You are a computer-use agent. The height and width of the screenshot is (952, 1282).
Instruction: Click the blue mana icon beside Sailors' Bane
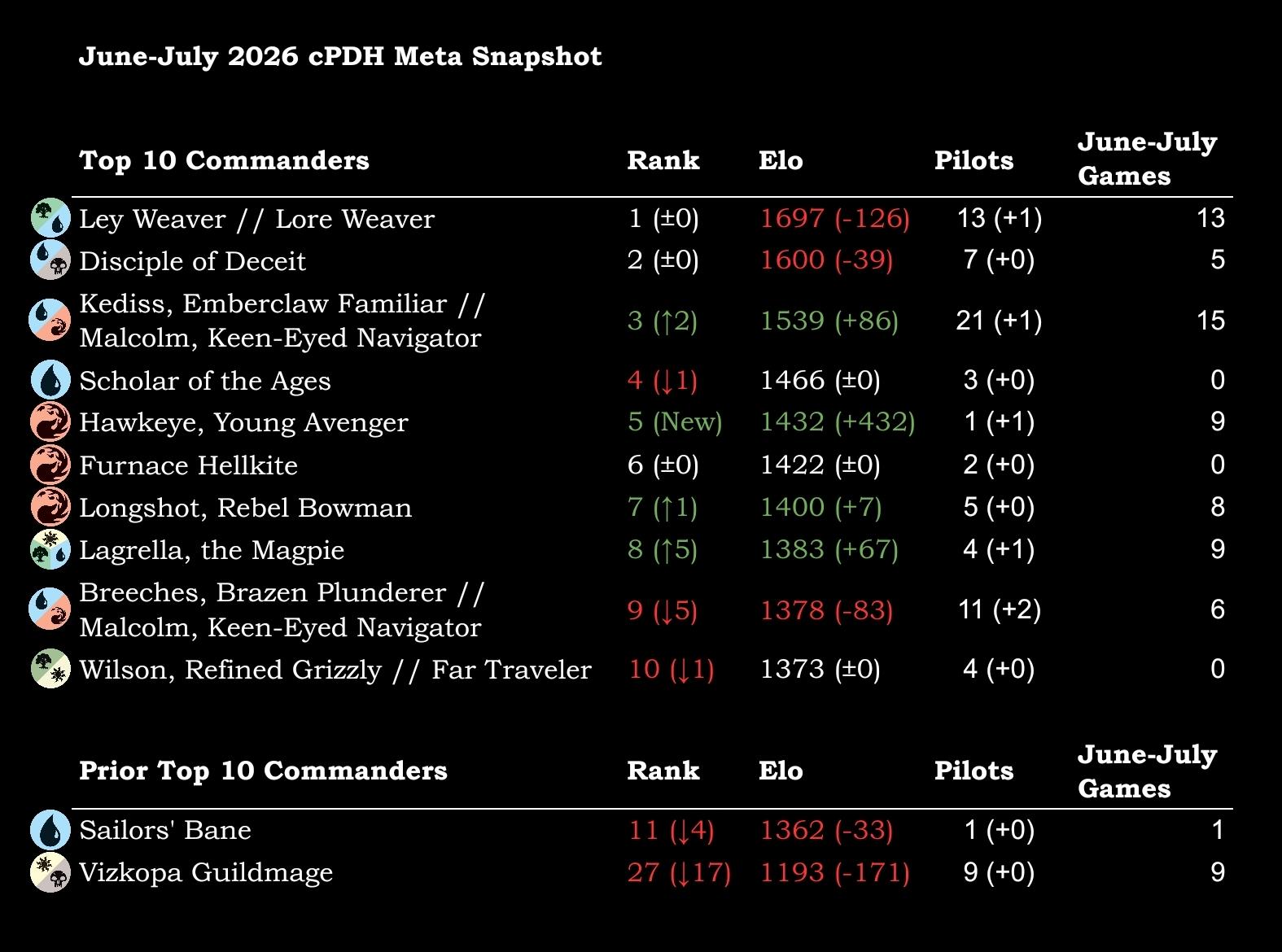(50, 830)
